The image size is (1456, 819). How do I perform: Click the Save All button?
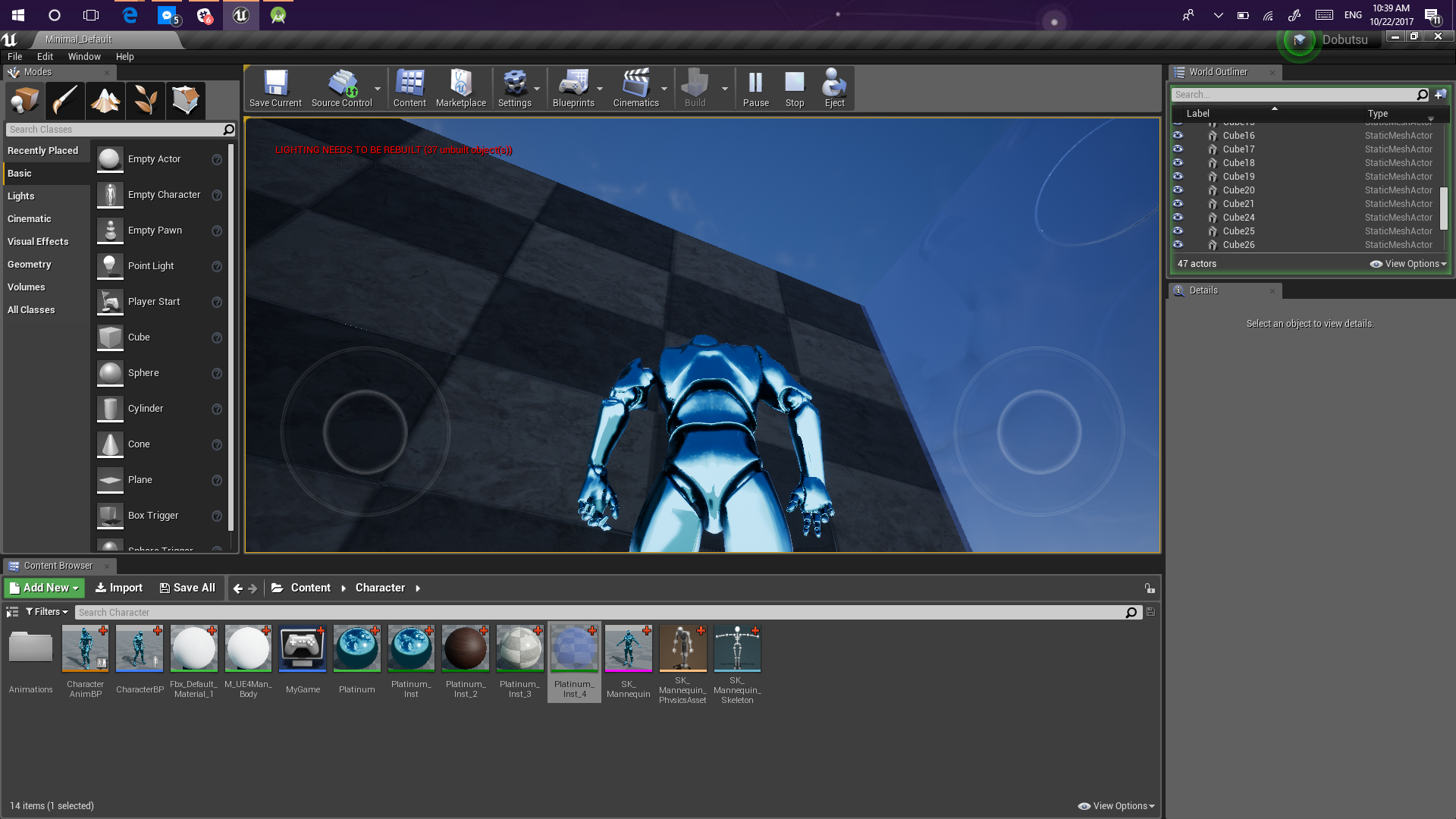click(187, 588)
